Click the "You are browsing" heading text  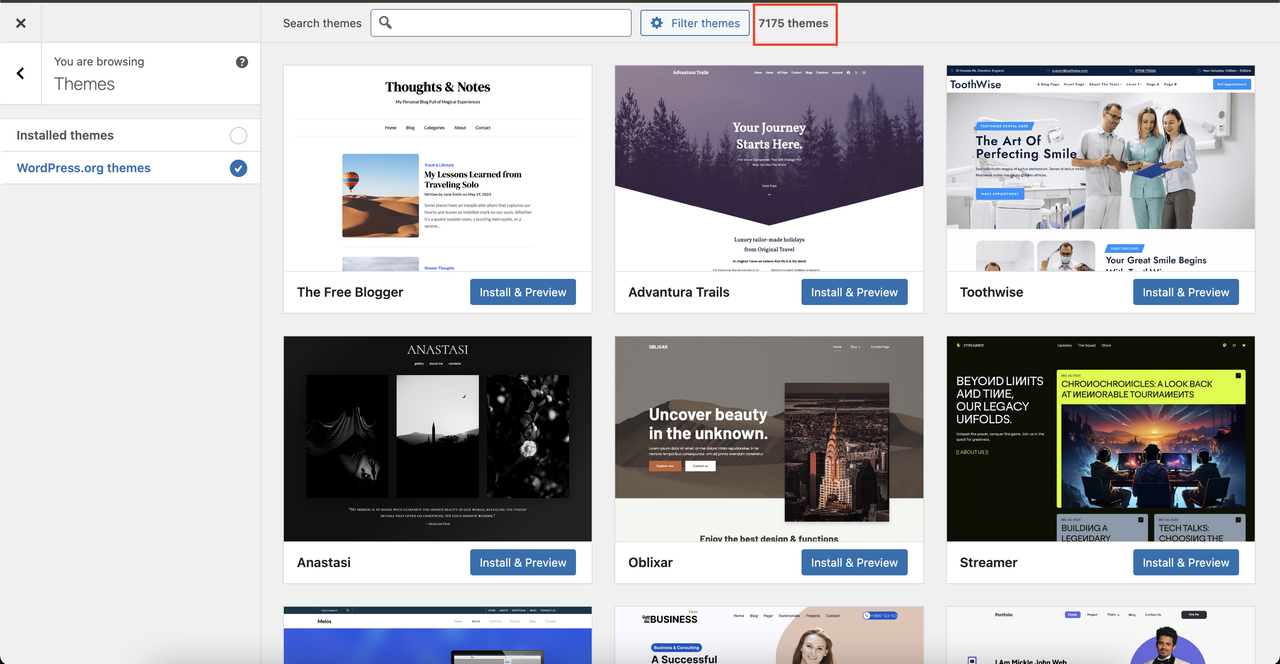99,61
